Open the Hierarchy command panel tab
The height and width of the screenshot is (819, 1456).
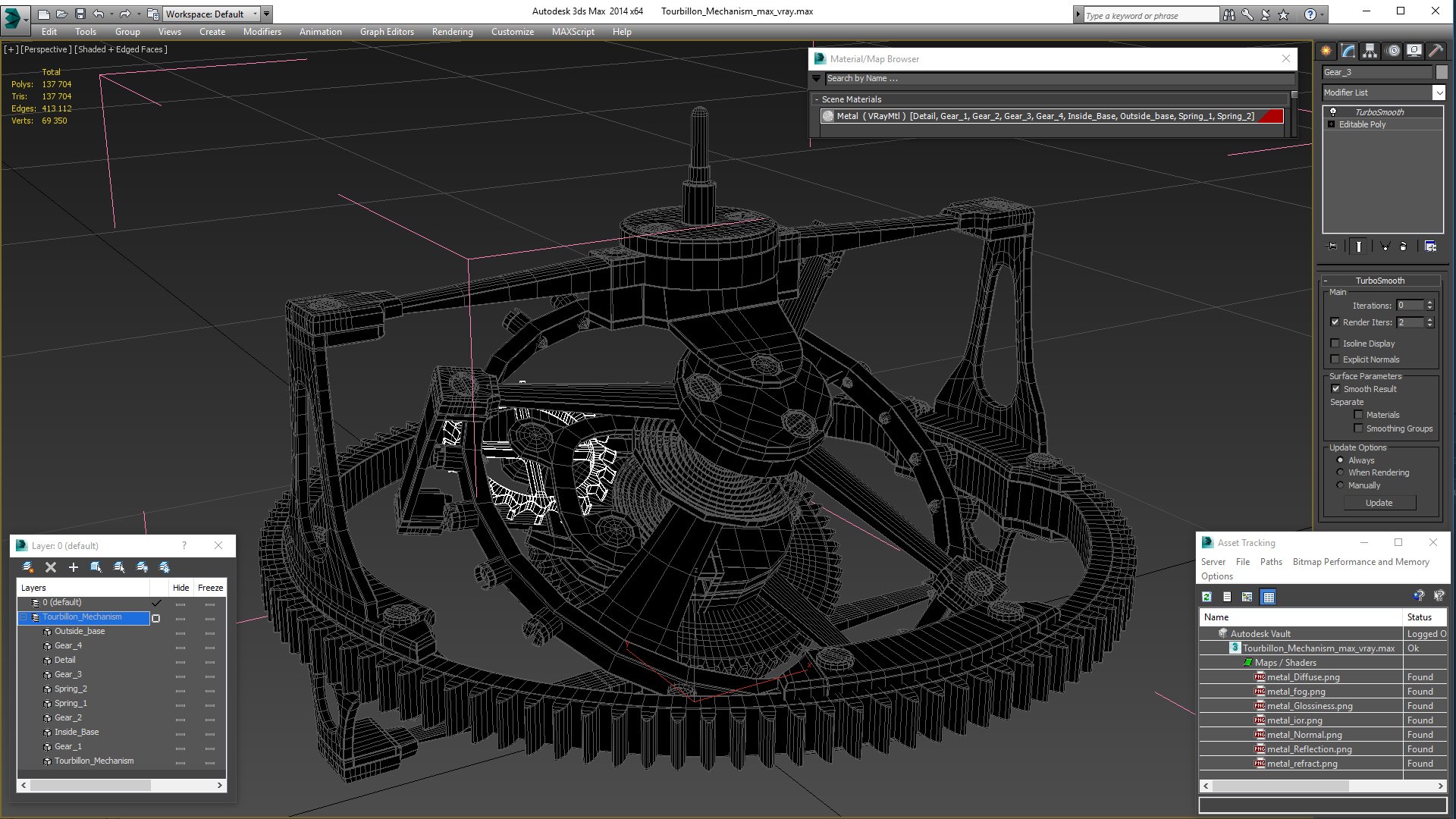(x=1370, y=51)
